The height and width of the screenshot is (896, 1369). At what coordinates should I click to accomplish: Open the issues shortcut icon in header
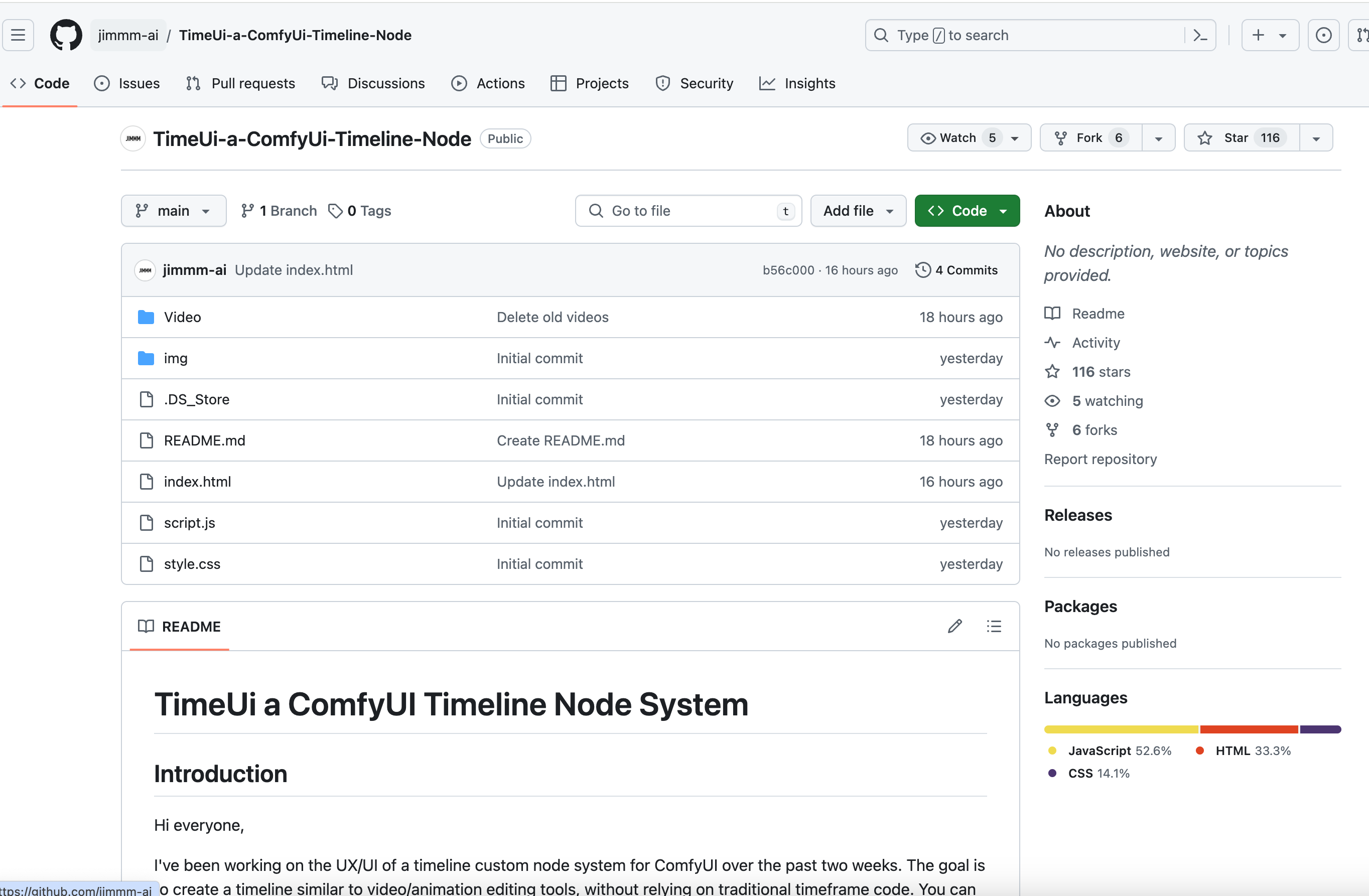(x=1323, y=35)
